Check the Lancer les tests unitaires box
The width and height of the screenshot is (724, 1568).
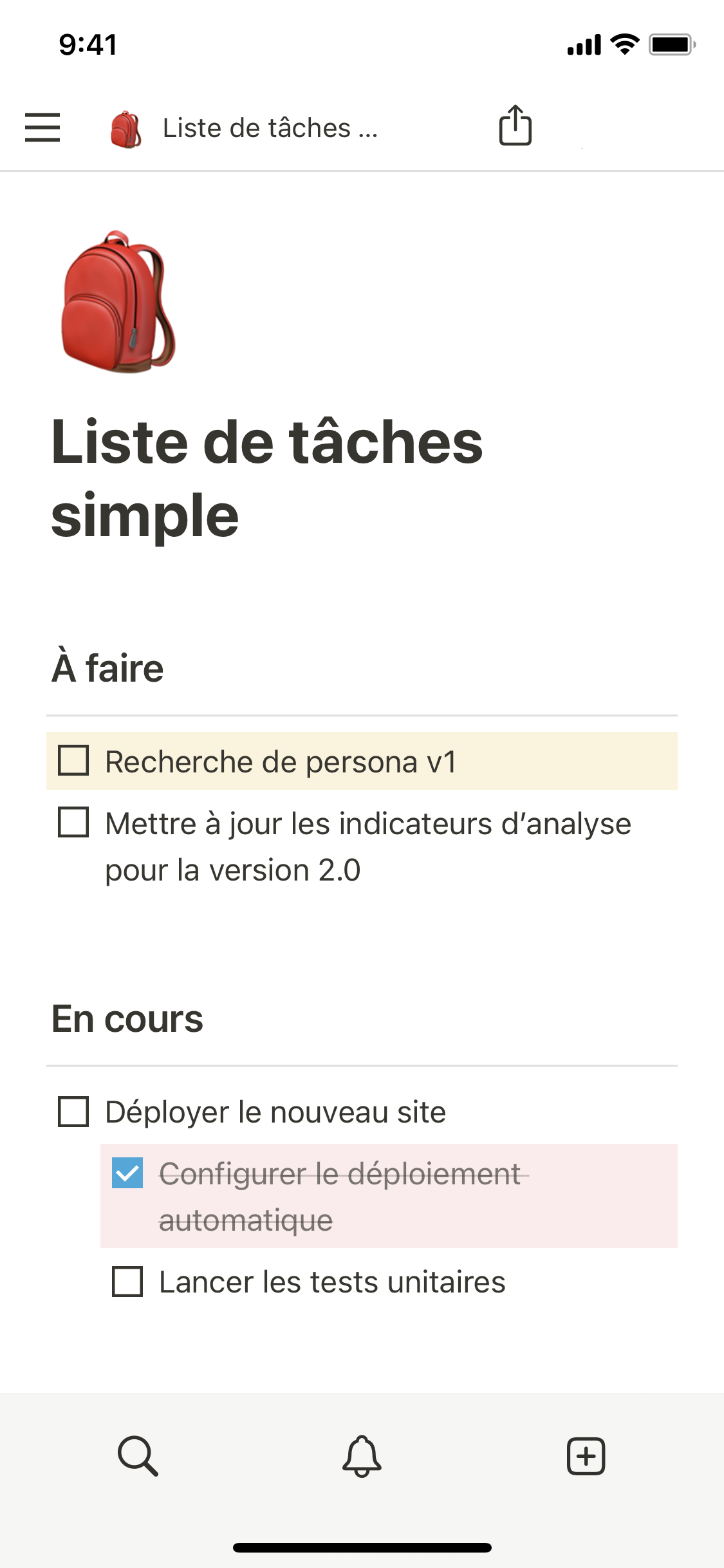127,1281
